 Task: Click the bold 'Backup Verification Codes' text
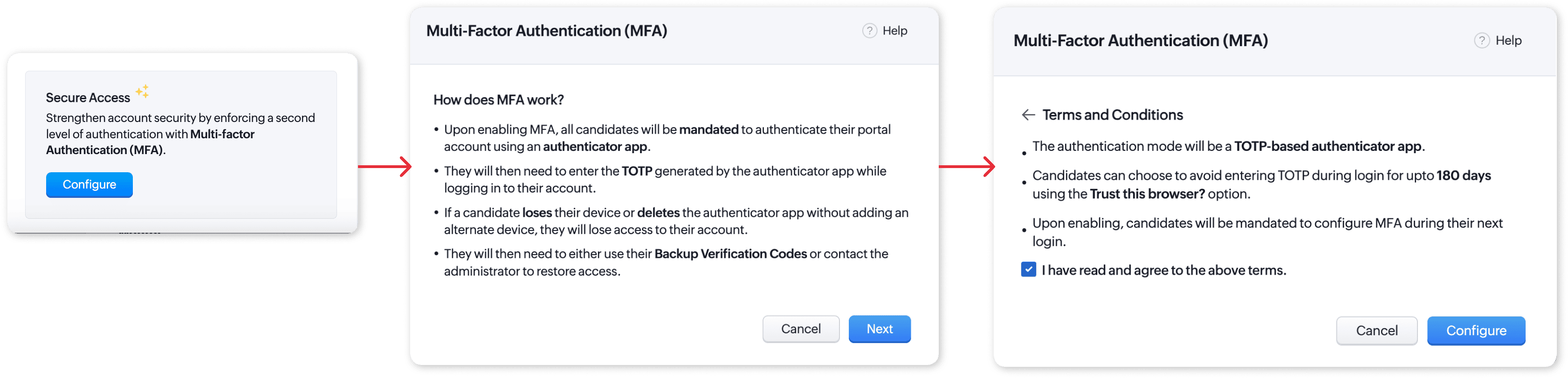coord(730,254)
